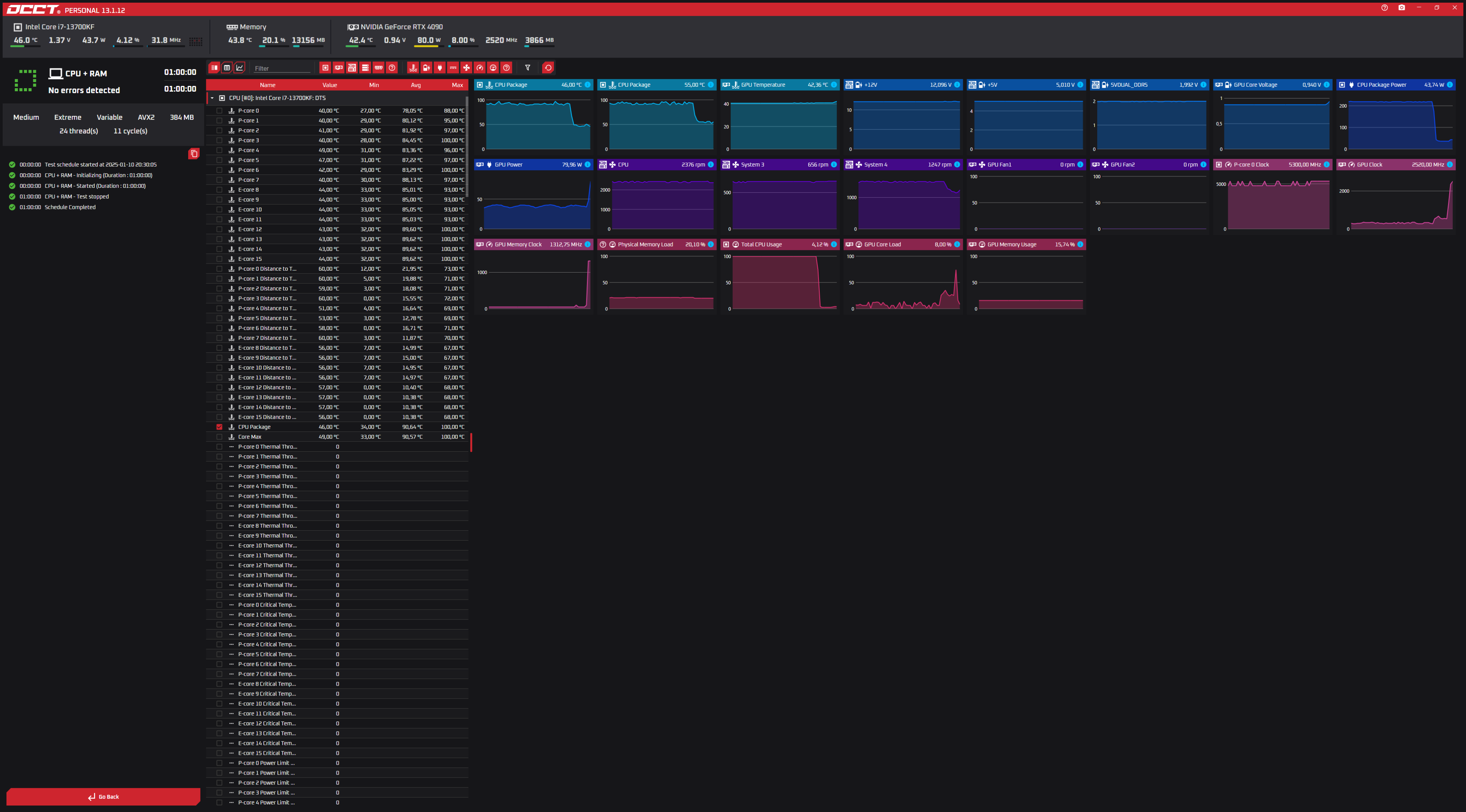Click info button on GPU Power graph
Image resolution: width=1466 pixels, height=812 pixels.
587,165
